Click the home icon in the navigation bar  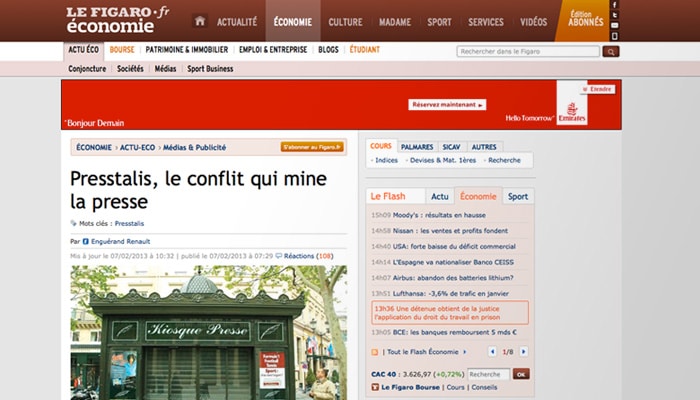[x=199, y=21]
